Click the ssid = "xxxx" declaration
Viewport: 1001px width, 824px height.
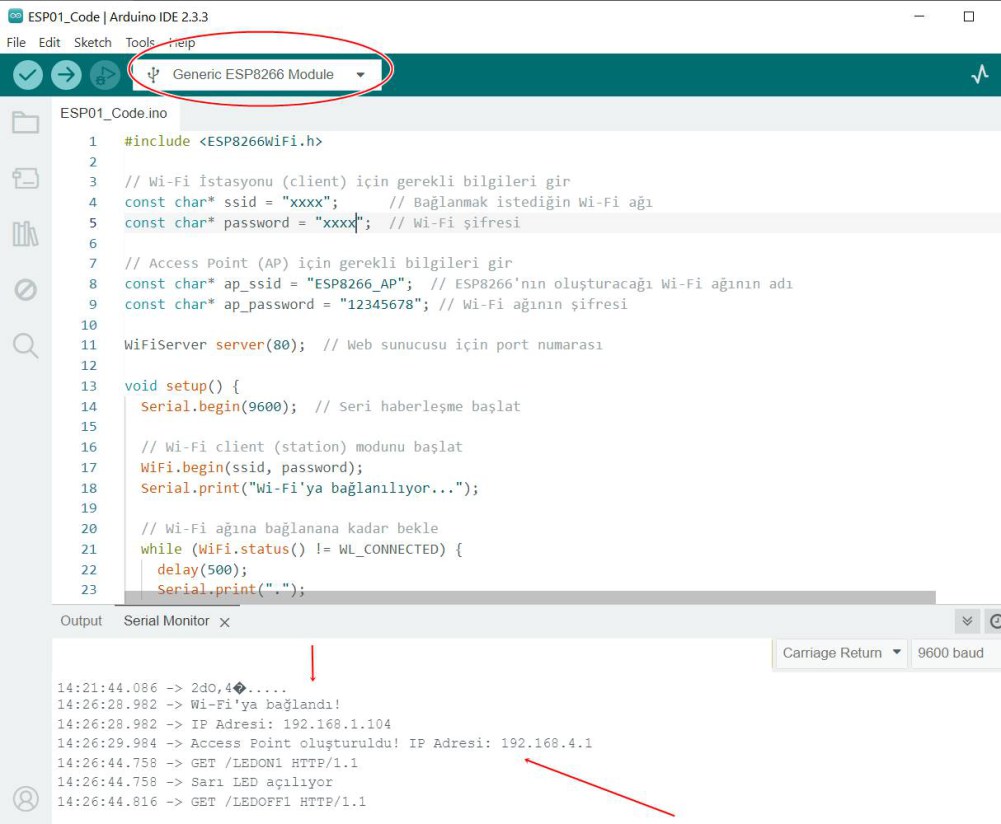(231, 202)
